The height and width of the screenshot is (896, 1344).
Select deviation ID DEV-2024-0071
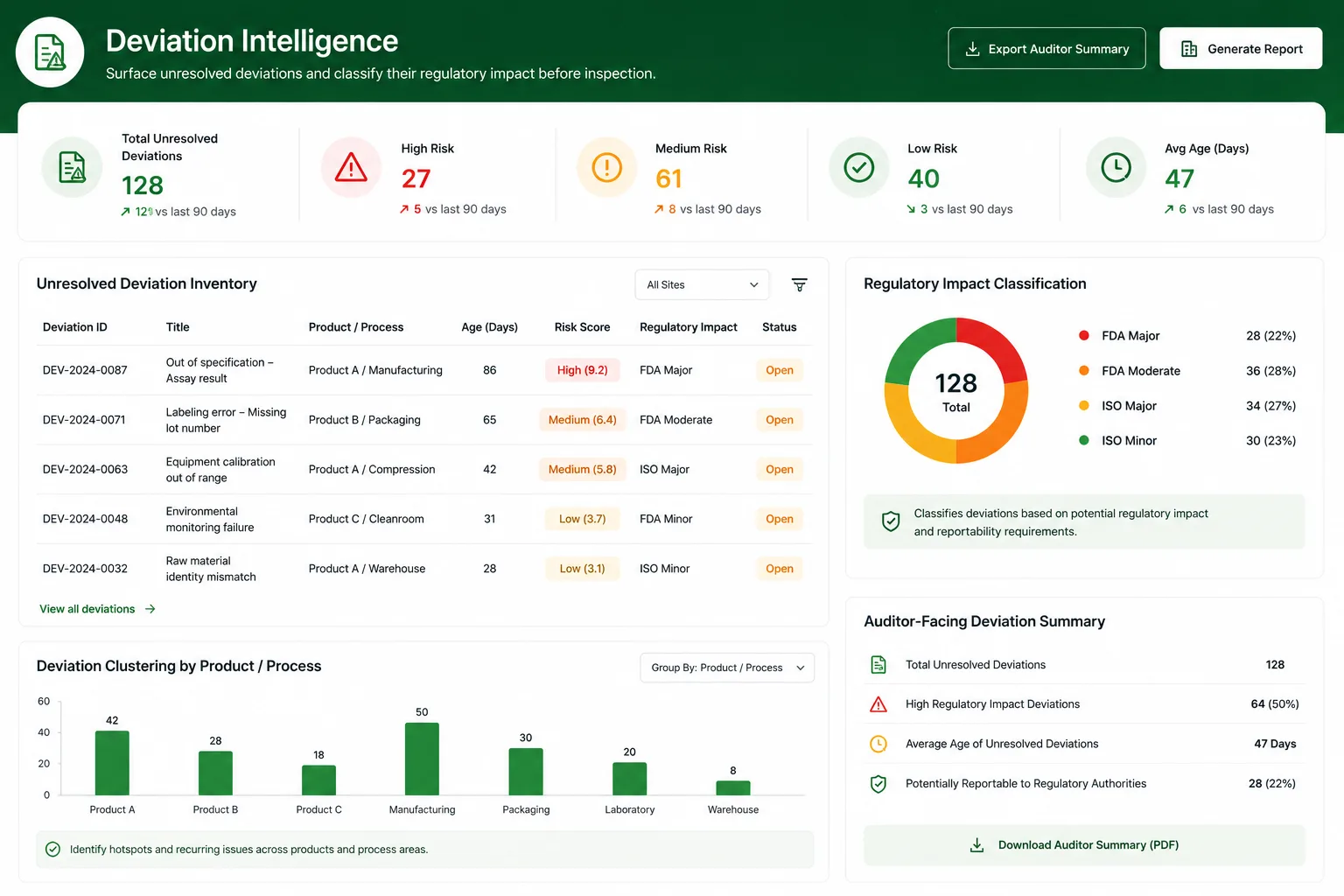pyautogui.click(x=84, y=420)
